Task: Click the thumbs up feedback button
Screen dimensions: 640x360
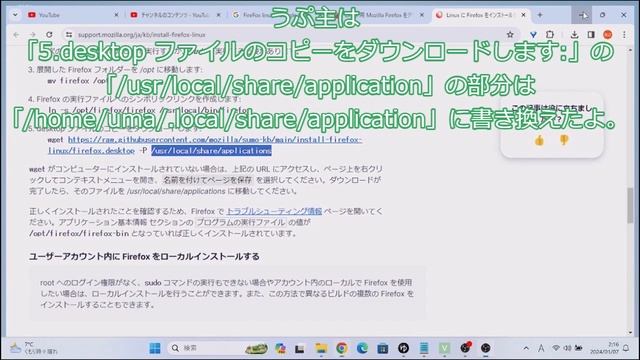Action: point(539,140)
